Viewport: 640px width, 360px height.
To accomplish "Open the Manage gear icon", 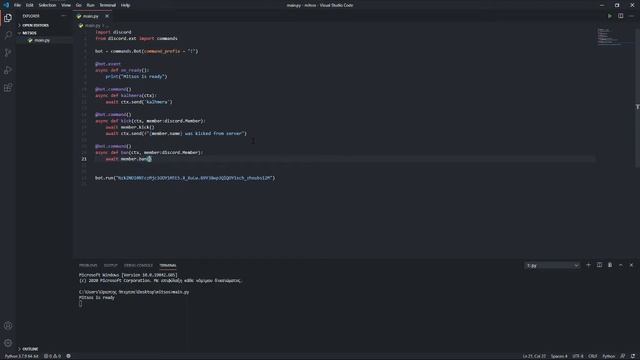I will [8, 343].
